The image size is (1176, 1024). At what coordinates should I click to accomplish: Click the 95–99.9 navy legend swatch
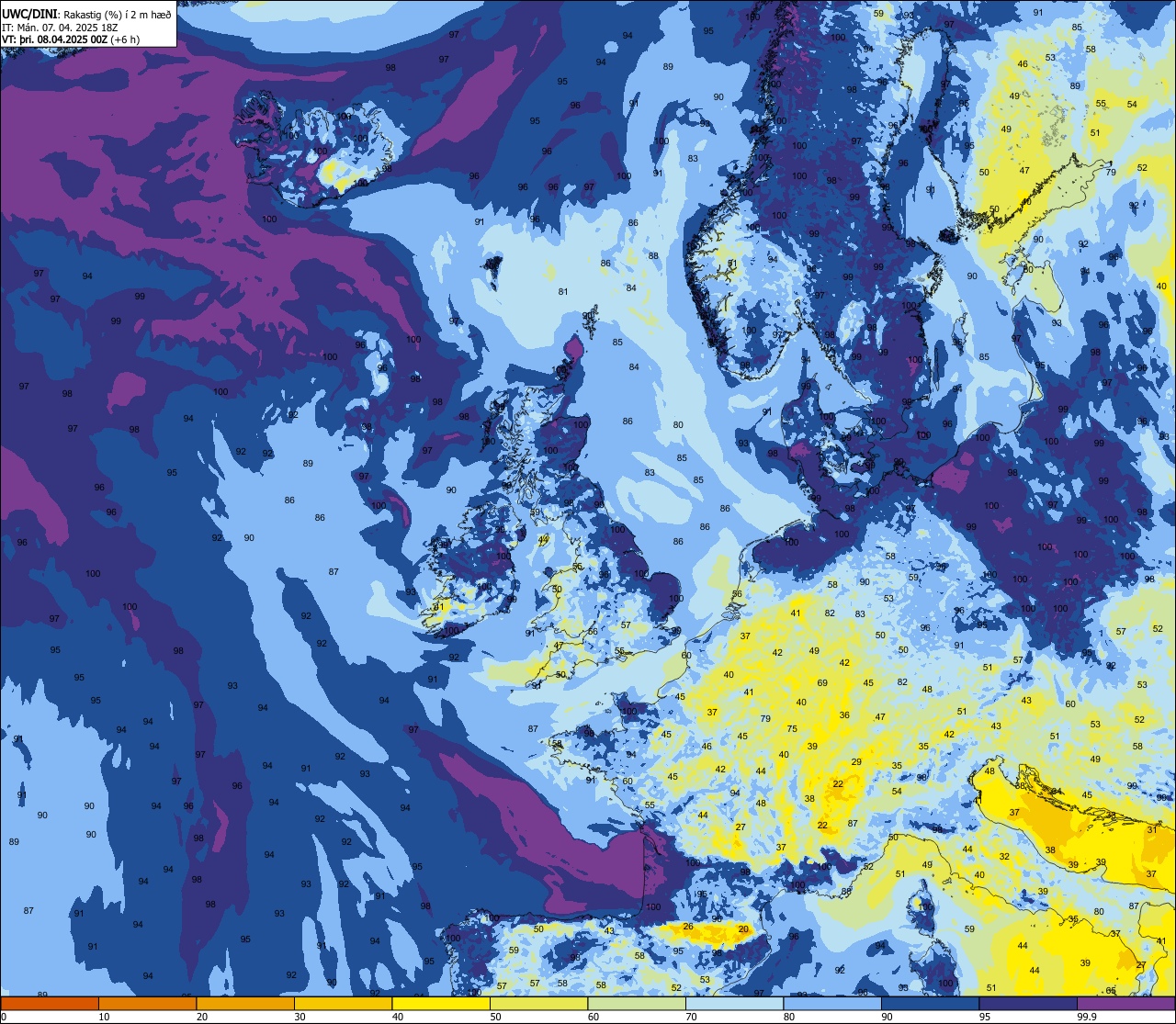click(1028, 1003)
